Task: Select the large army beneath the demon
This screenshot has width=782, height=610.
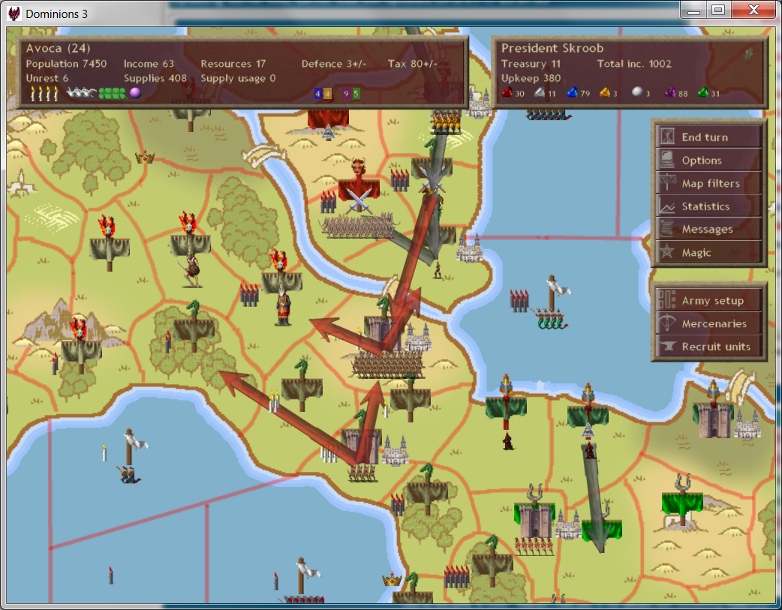Action: click(x=358, y=227)
